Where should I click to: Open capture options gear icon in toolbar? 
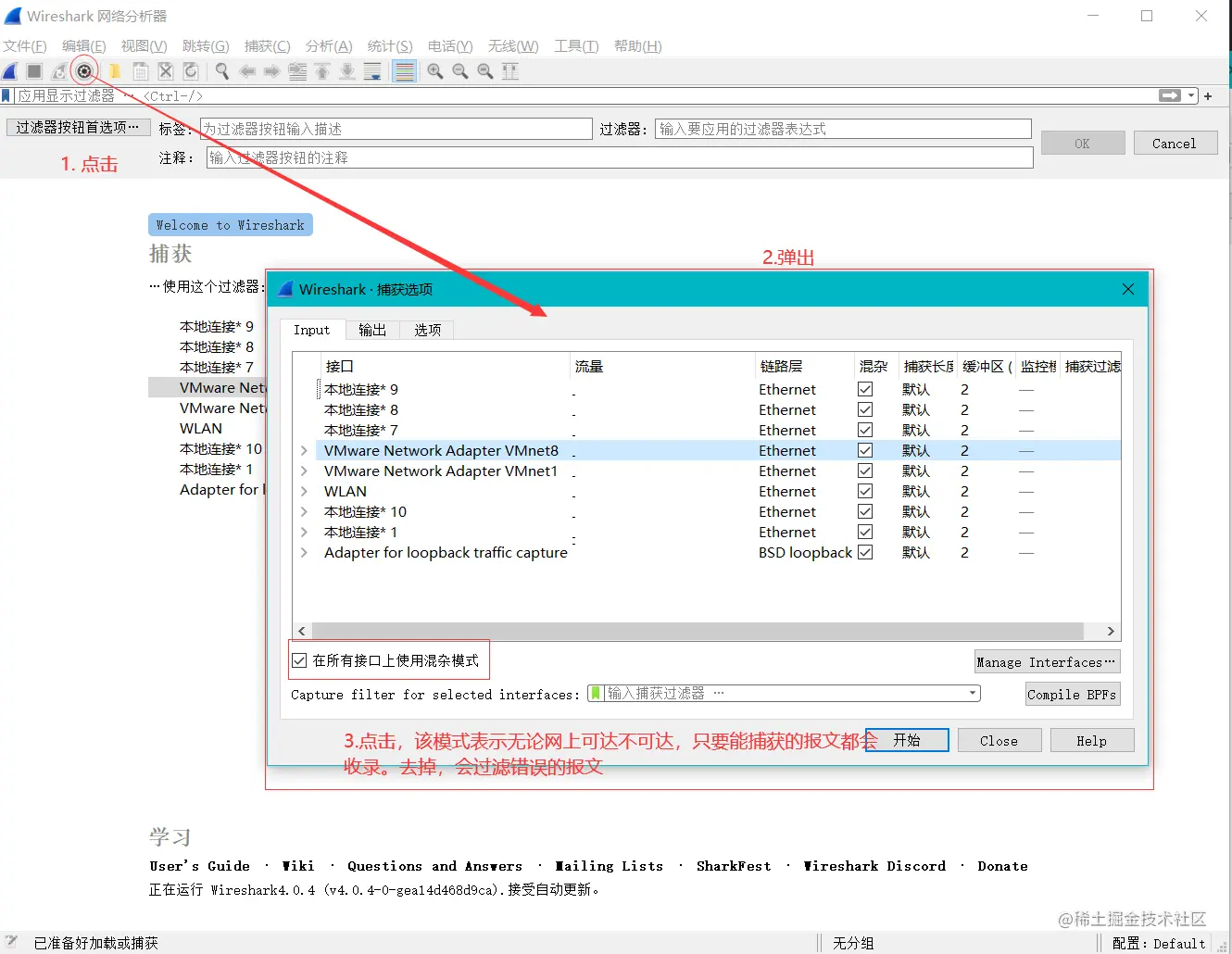84,71
